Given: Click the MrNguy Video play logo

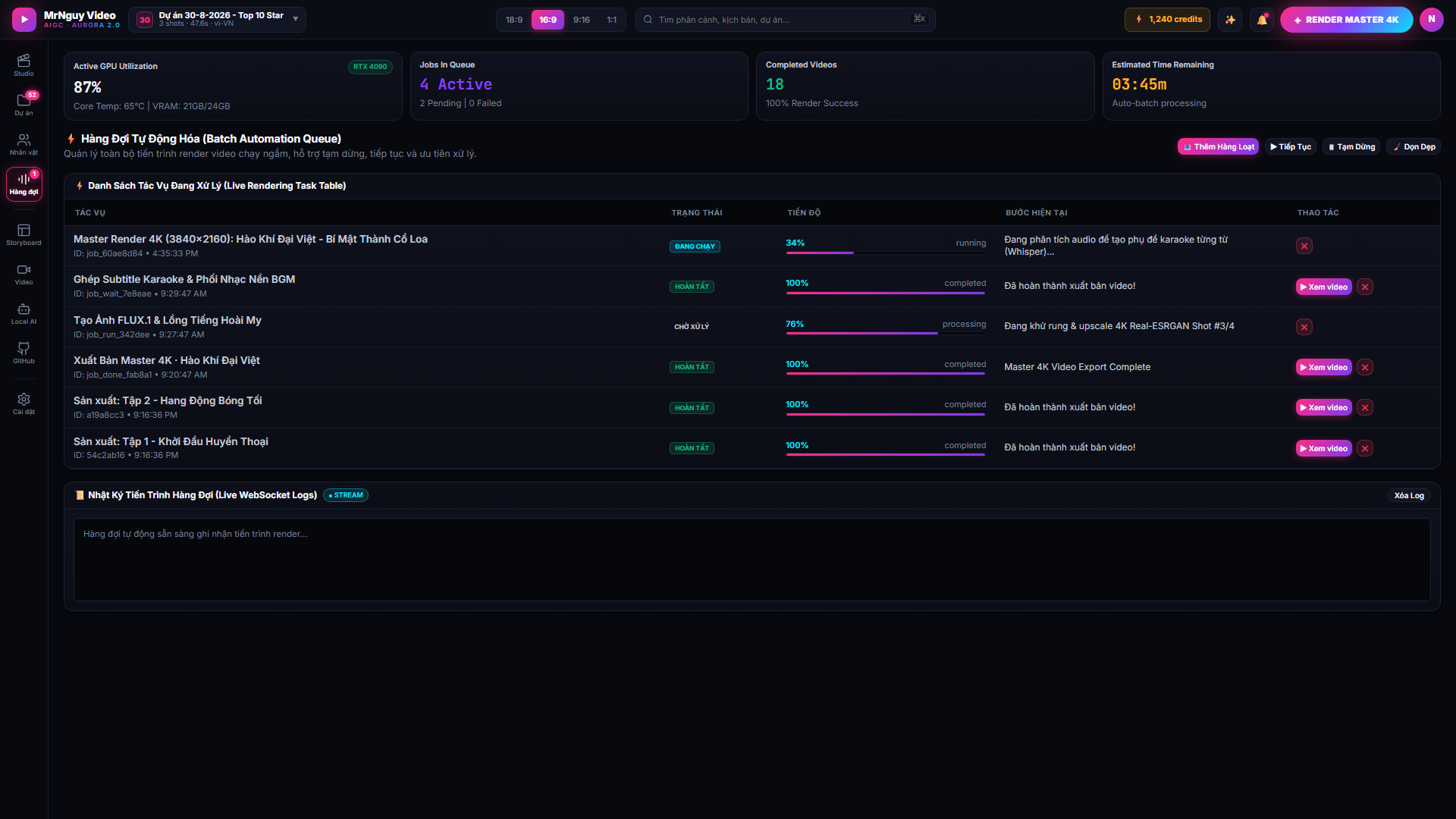Looking at the screenshot, I should click(24, 20).
